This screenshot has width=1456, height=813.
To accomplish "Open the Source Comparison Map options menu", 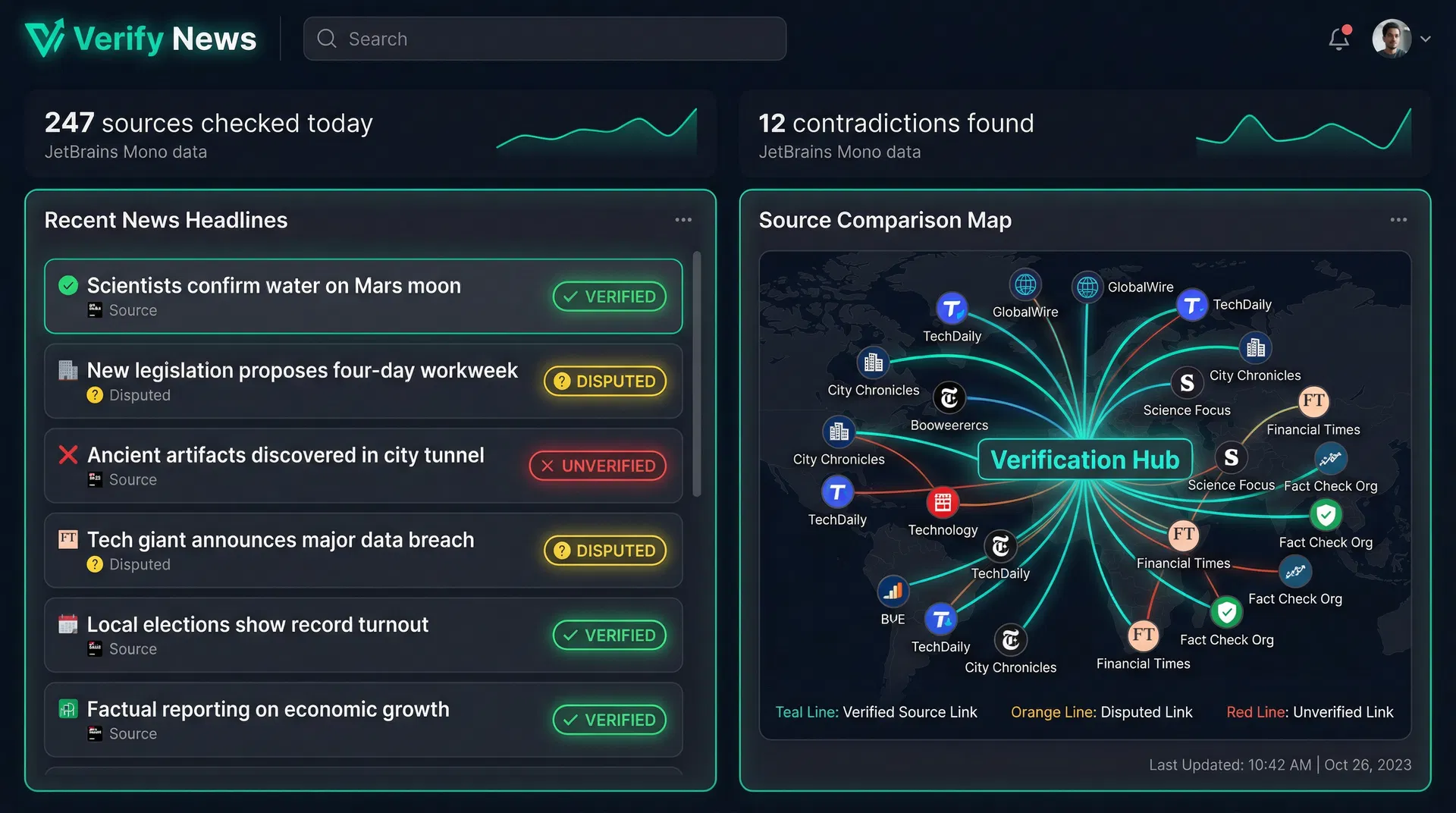I will tap(1398, 220).
